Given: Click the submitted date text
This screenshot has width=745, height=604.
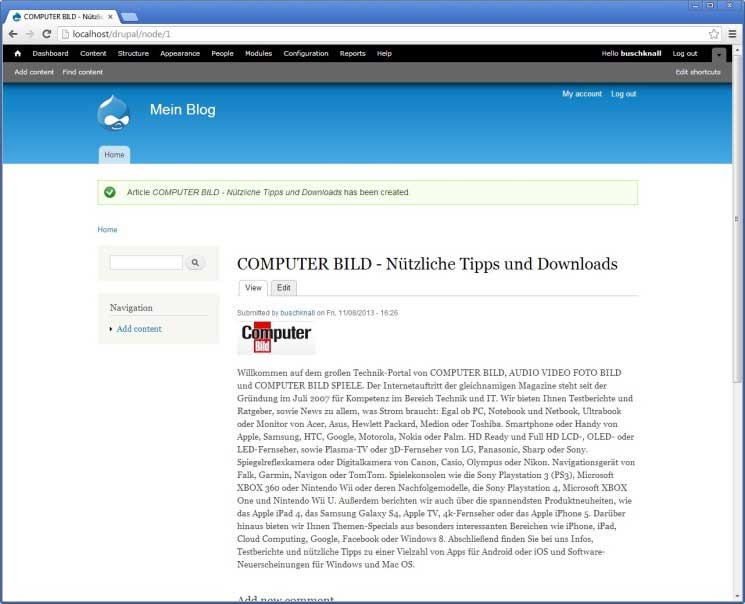Looking at the screenshot, I should click(362, 313).
